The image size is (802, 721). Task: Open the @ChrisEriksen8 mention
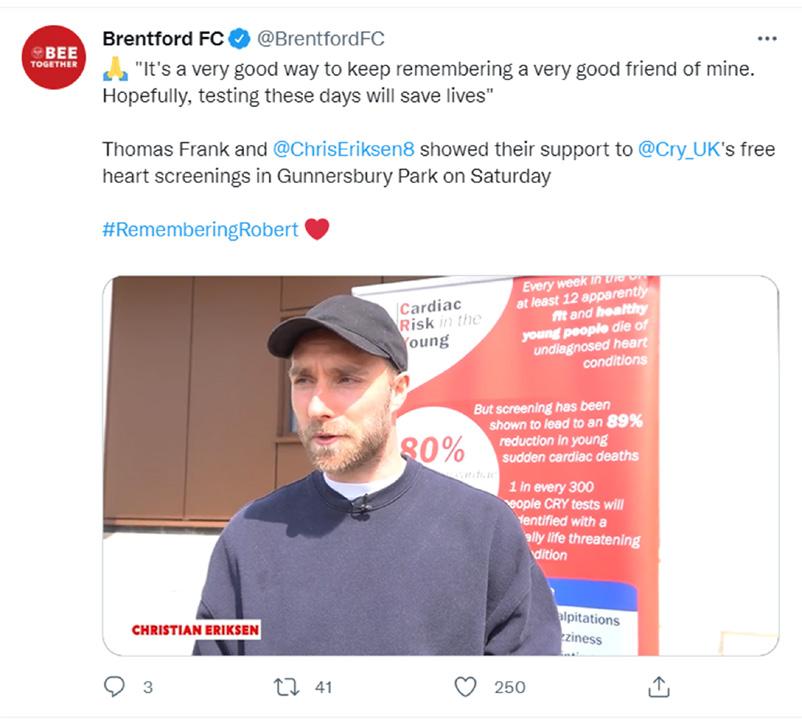343,149
